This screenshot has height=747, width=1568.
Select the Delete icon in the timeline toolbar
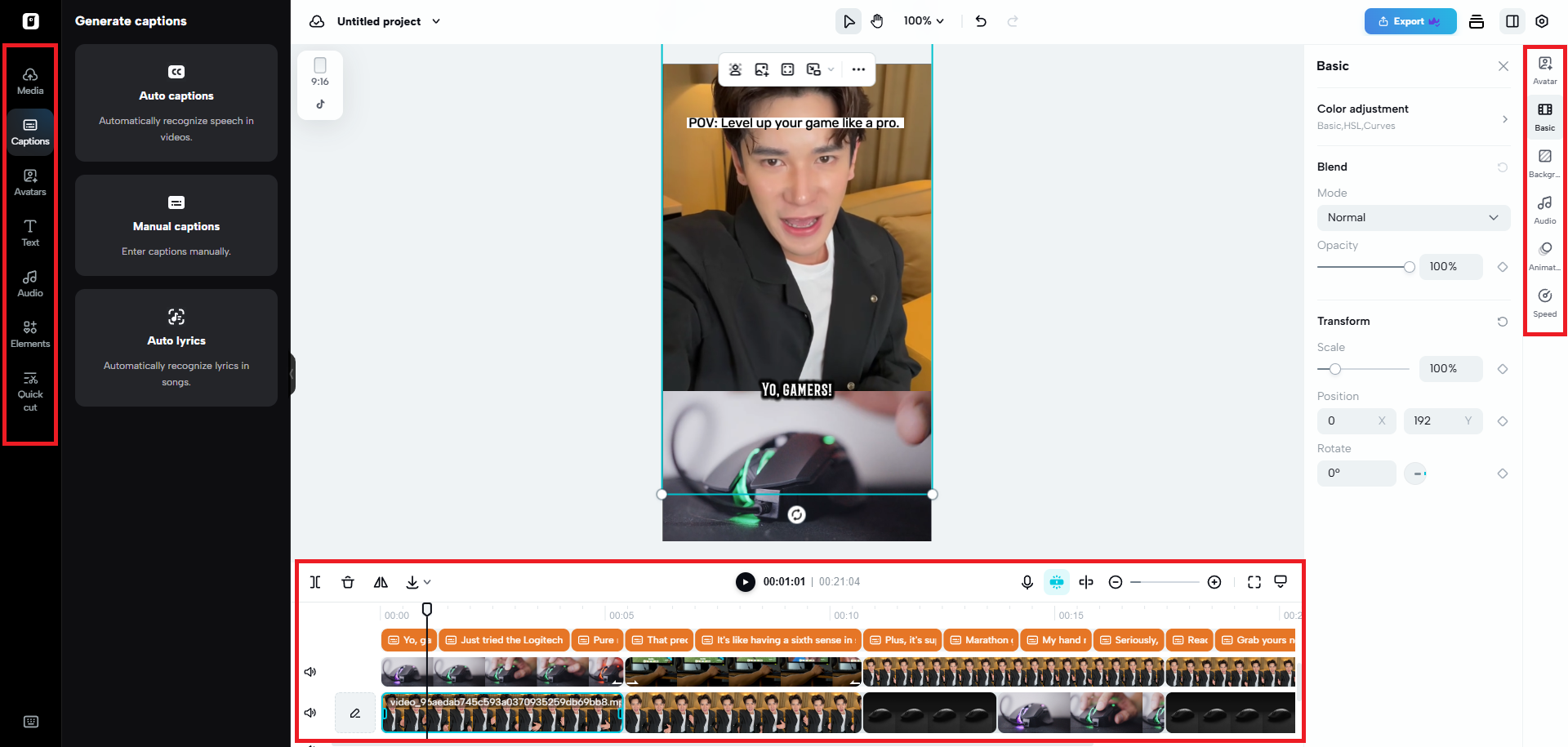[x=348, y=582]
